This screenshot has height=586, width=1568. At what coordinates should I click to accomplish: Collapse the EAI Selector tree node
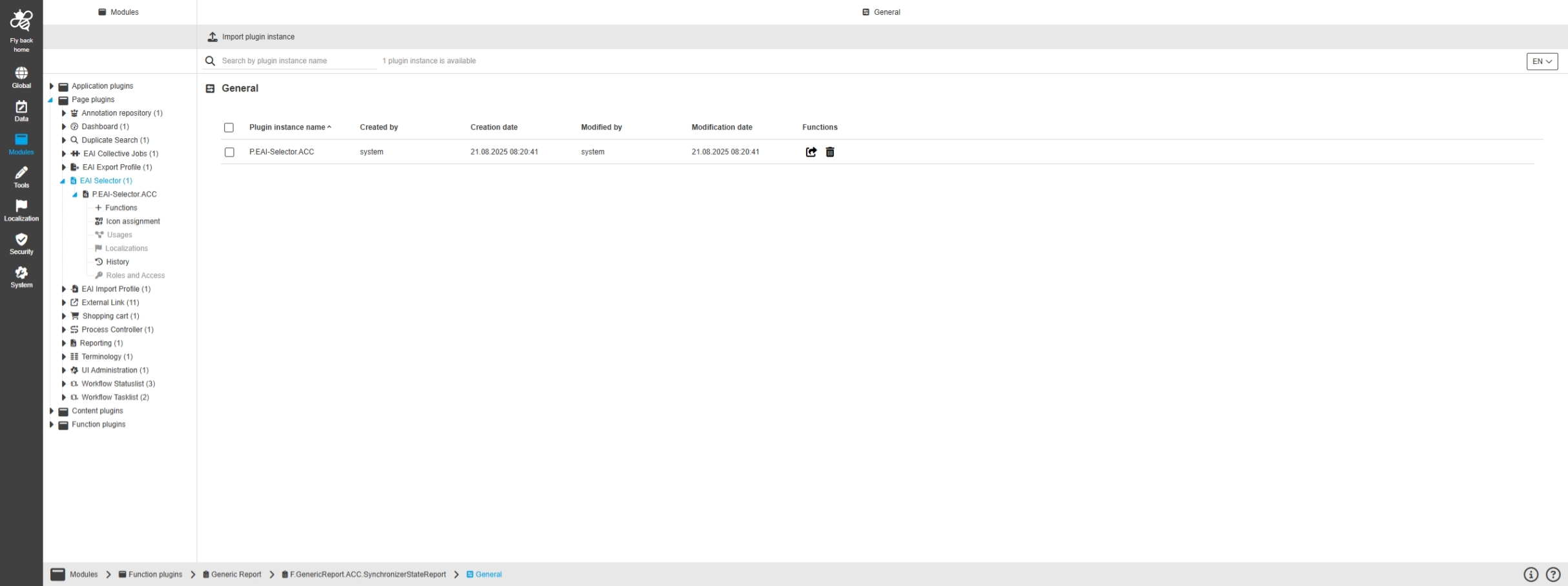[63, 181]
